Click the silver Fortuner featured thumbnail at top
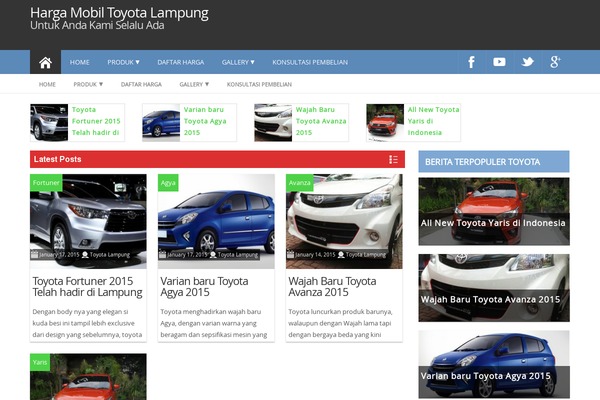This screenshot has width=600, height=400. coord(49,122)
